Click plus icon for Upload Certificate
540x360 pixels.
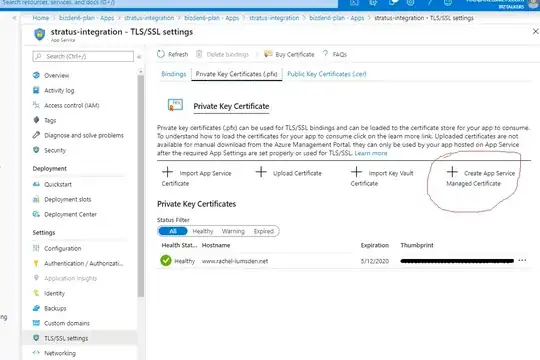pos(261,172)
